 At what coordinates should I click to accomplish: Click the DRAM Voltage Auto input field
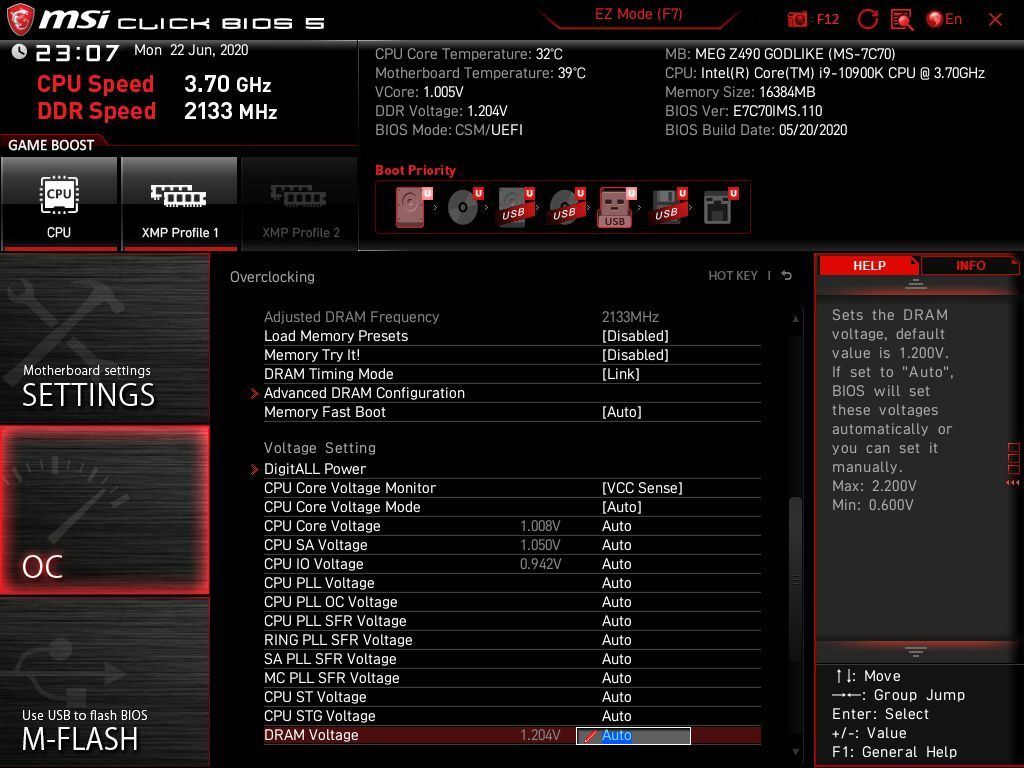pos(633,735)
